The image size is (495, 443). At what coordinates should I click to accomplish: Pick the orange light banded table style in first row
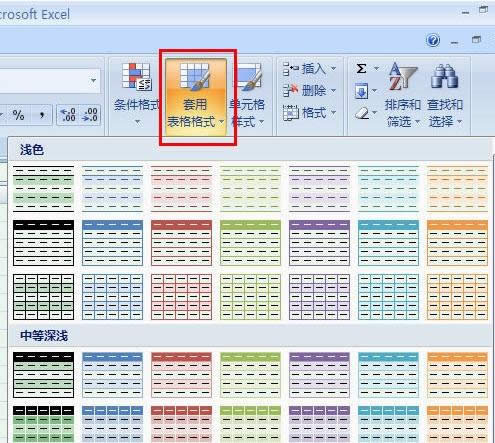457,189
